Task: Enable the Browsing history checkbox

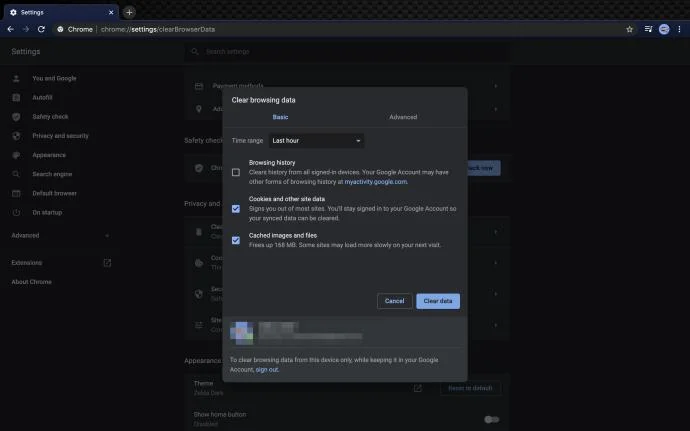Action: point(236,172)
